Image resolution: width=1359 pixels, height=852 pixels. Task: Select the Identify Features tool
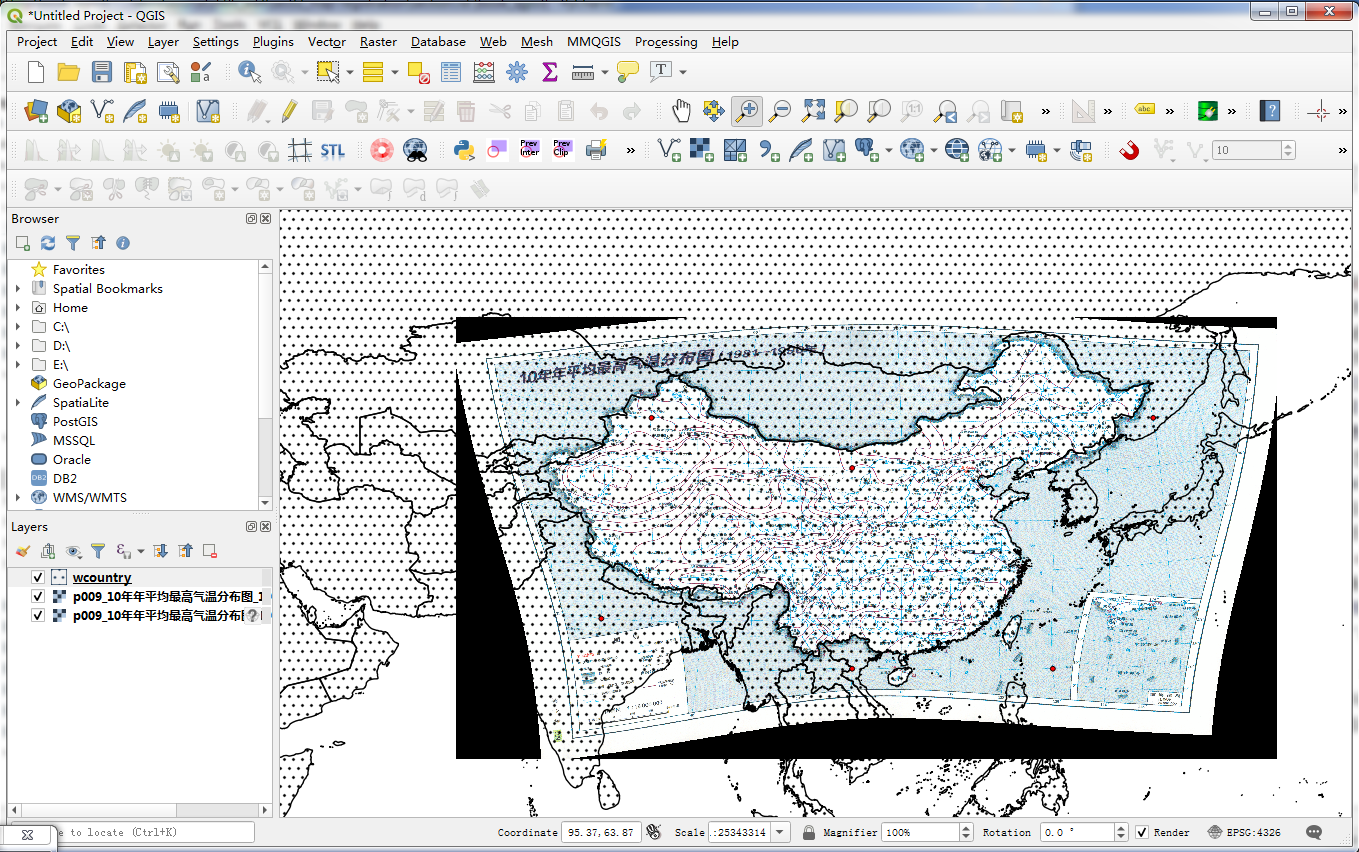[x=249, y=72]
